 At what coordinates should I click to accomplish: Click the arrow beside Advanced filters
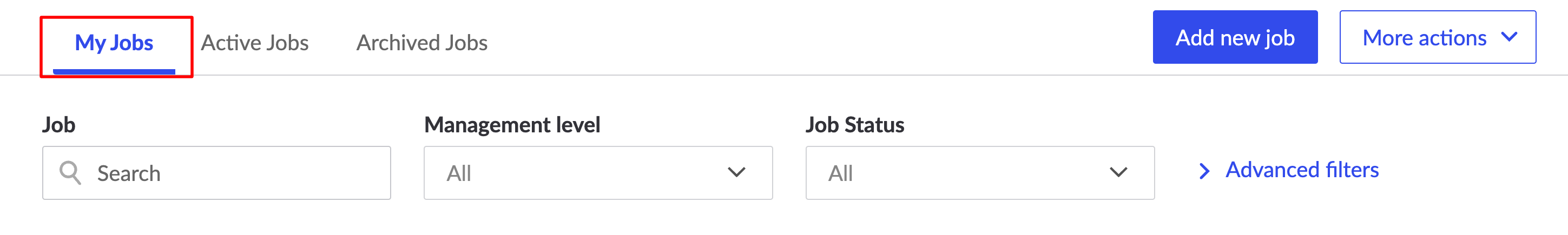(1204, 171)
